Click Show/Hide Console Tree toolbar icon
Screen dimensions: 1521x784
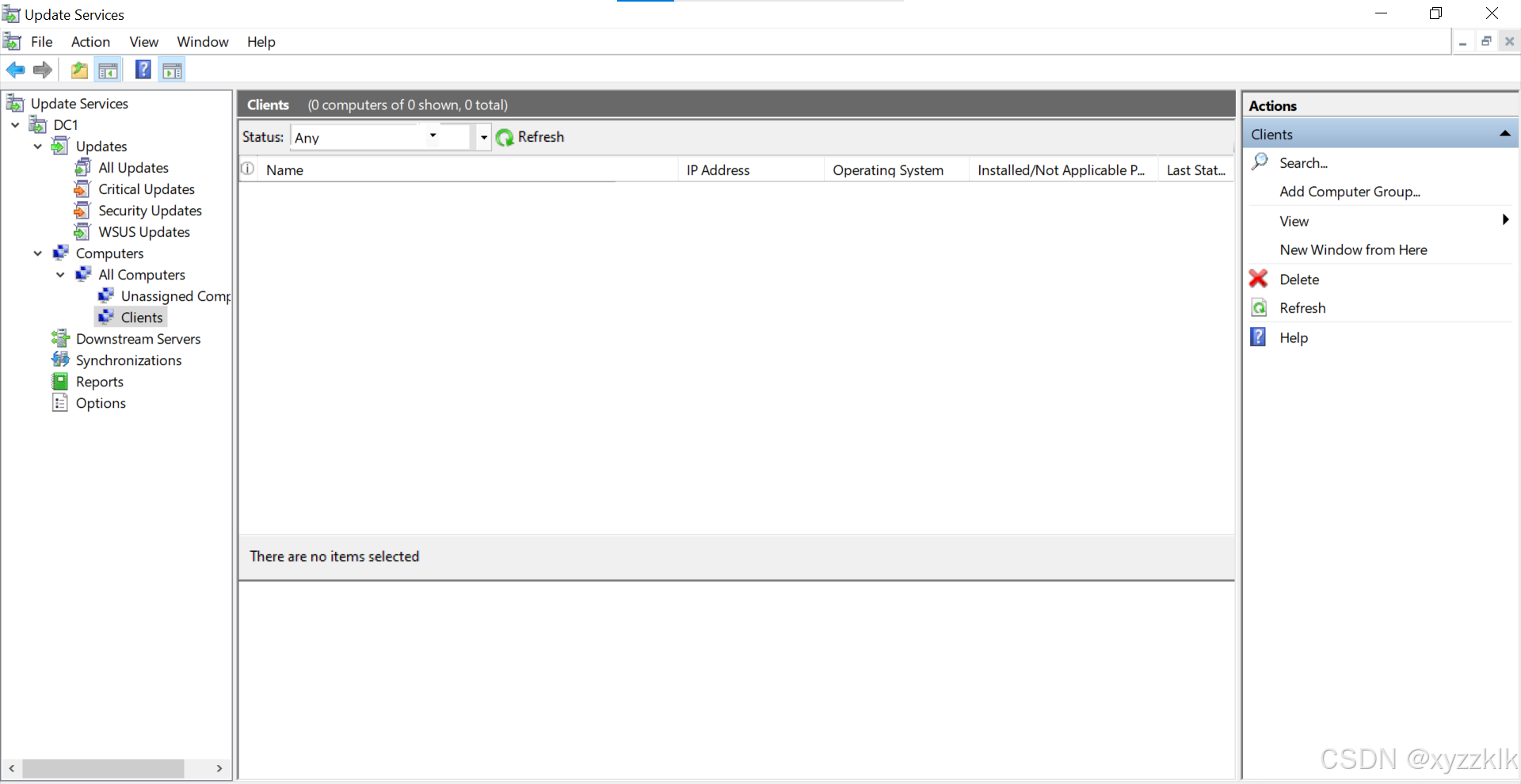pos(109,70)
